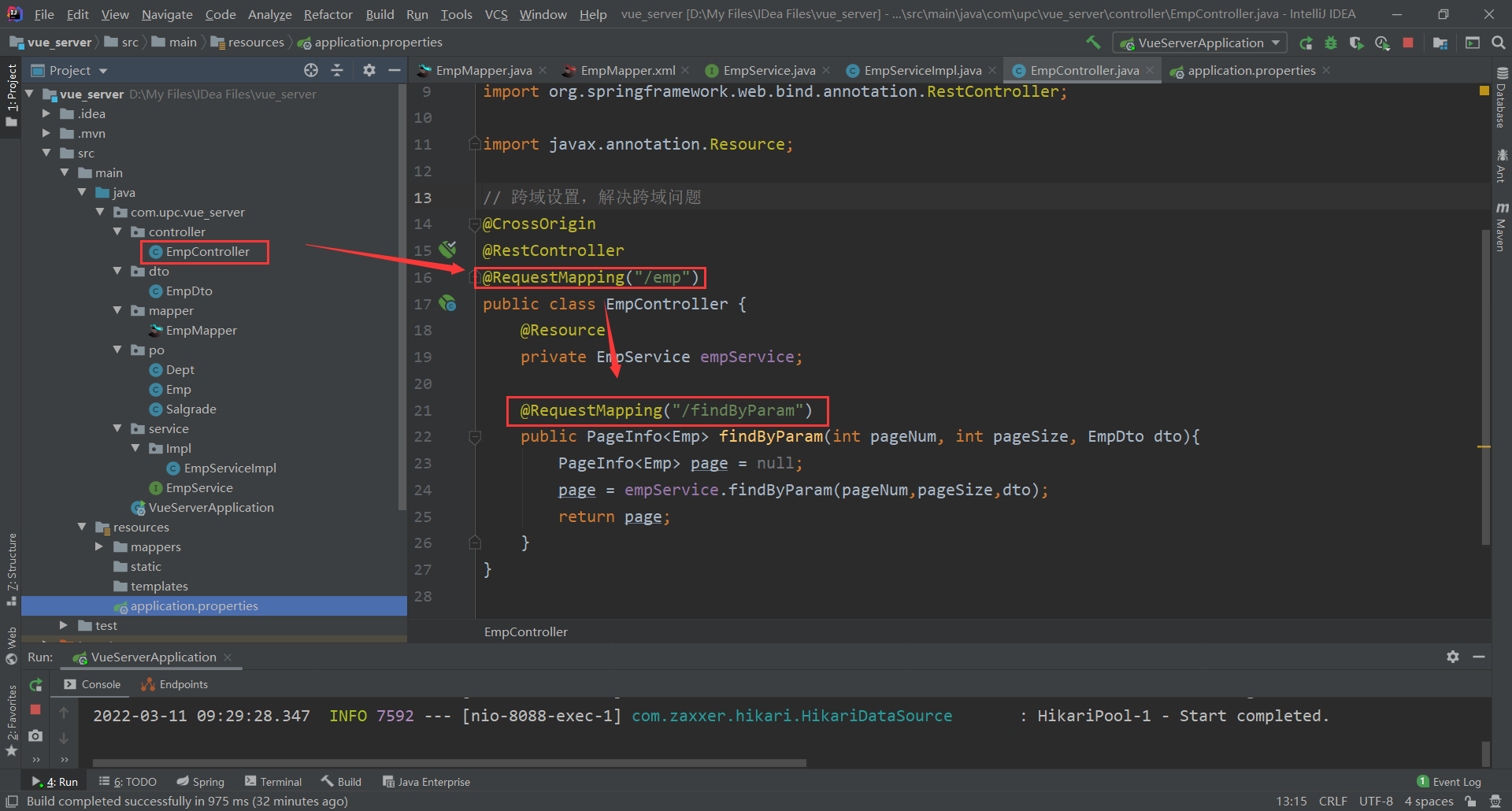Hide the Run tool window
The width and height of the screenshot is (1512, 811).
[1479, 657]
